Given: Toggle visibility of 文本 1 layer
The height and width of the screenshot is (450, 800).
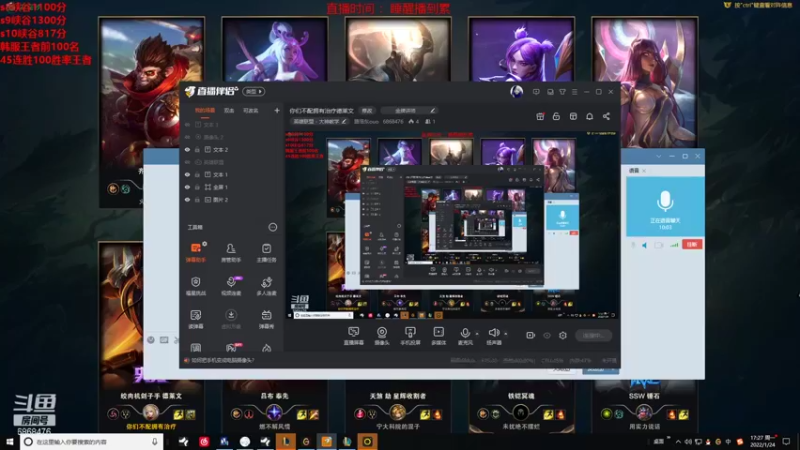Looking at the screenshot, I should point(187,174).
